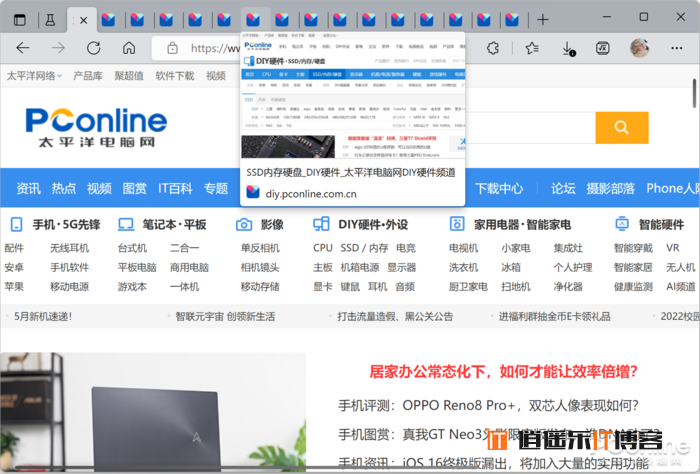Select 专题 in the blue navigation bar

point(216,188)
